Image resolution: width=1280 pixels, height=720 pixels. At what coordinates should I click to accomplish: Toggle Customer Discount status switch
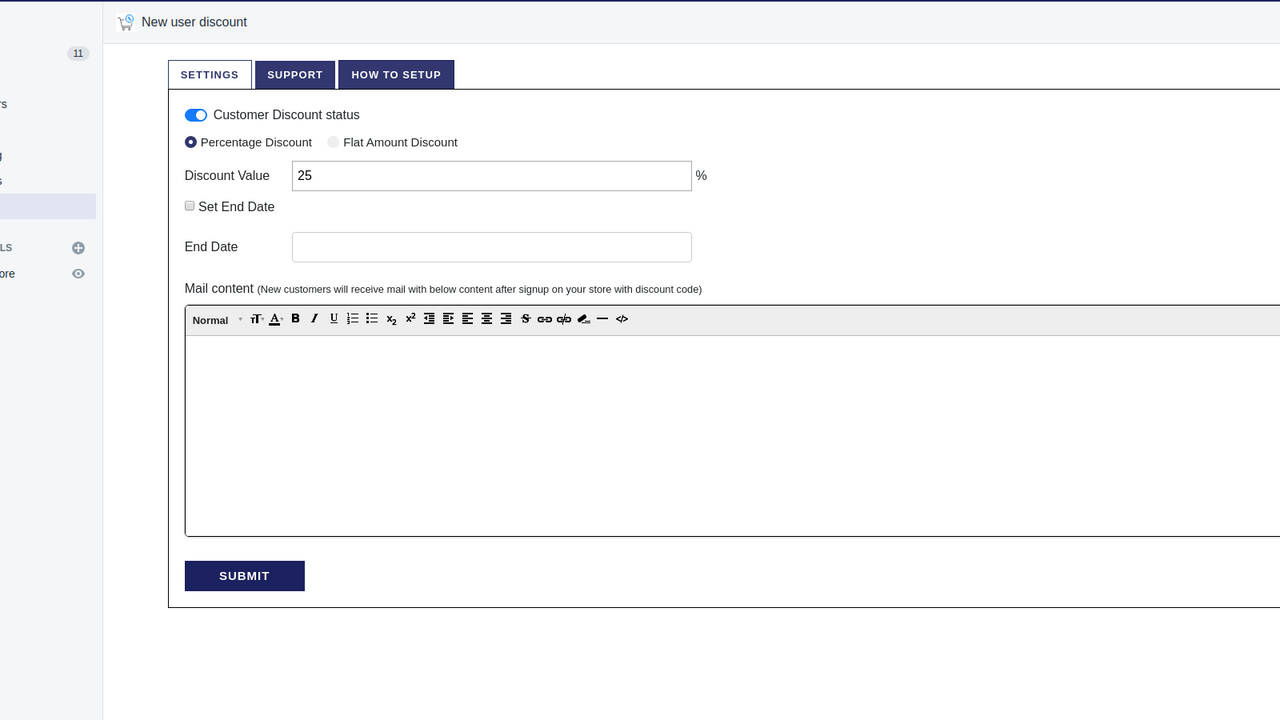[x=196, y=115]
